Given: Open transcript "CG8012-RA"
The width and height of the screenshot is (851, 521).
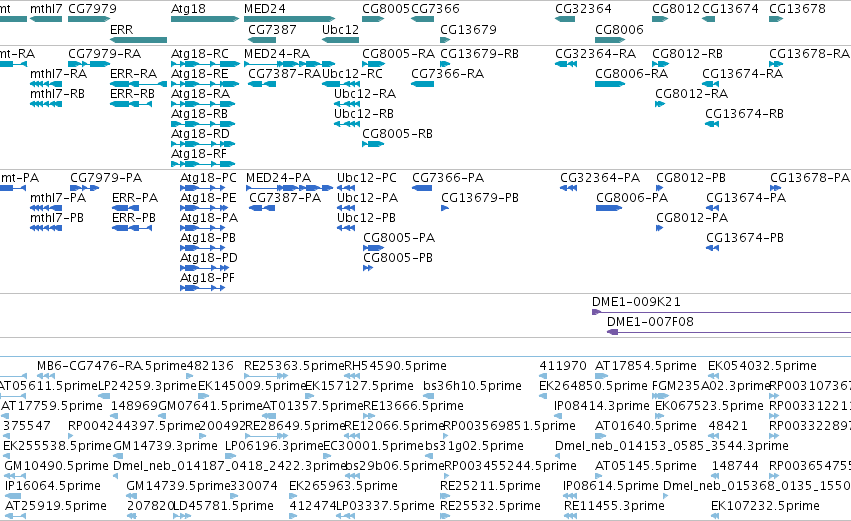Looking at the screenshot, I should click(692, 94).
